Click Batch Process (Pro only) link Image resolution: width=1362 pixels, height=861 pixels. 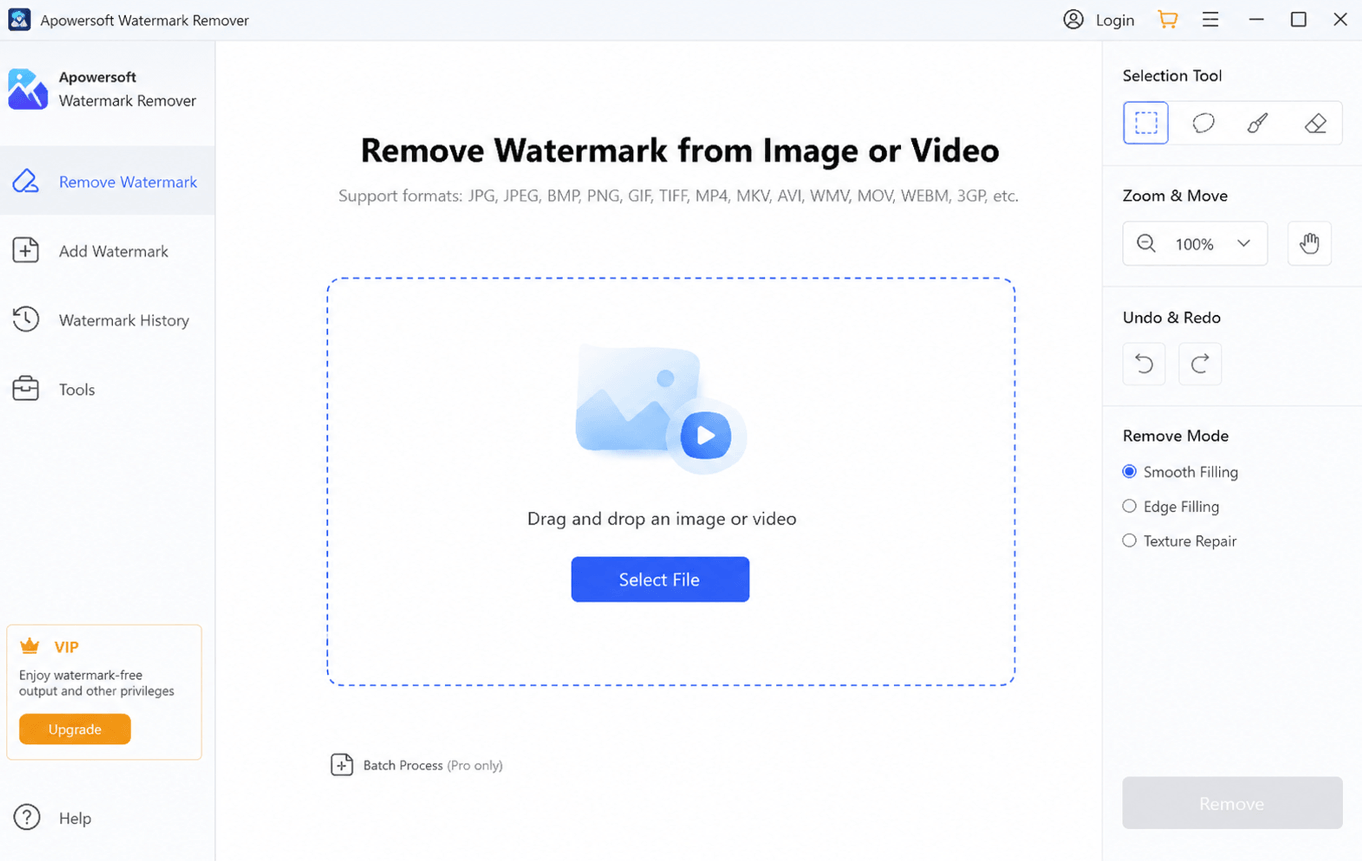click(x=432, y=765)
